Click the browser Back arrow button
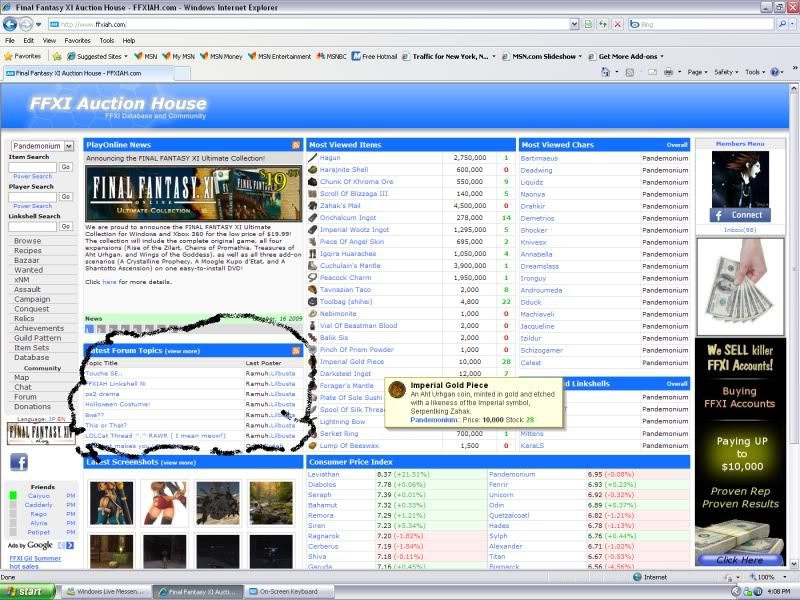This screenshot has height=600, width=800. click(x=10, y=23)
